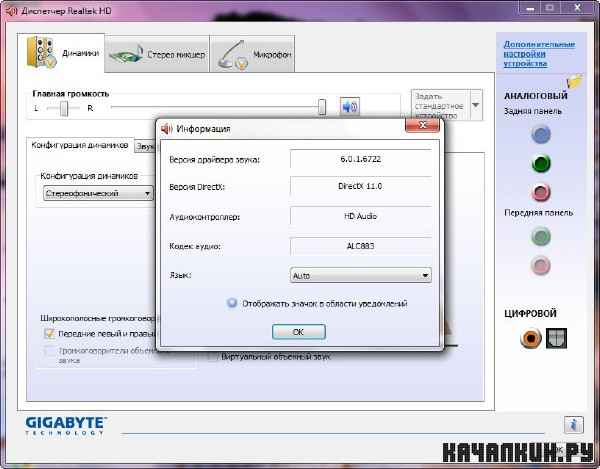Click the speaker icon in Информация dialog title
Screen dimensions: 600x469
pyautogui.click(x=167, y=129)
